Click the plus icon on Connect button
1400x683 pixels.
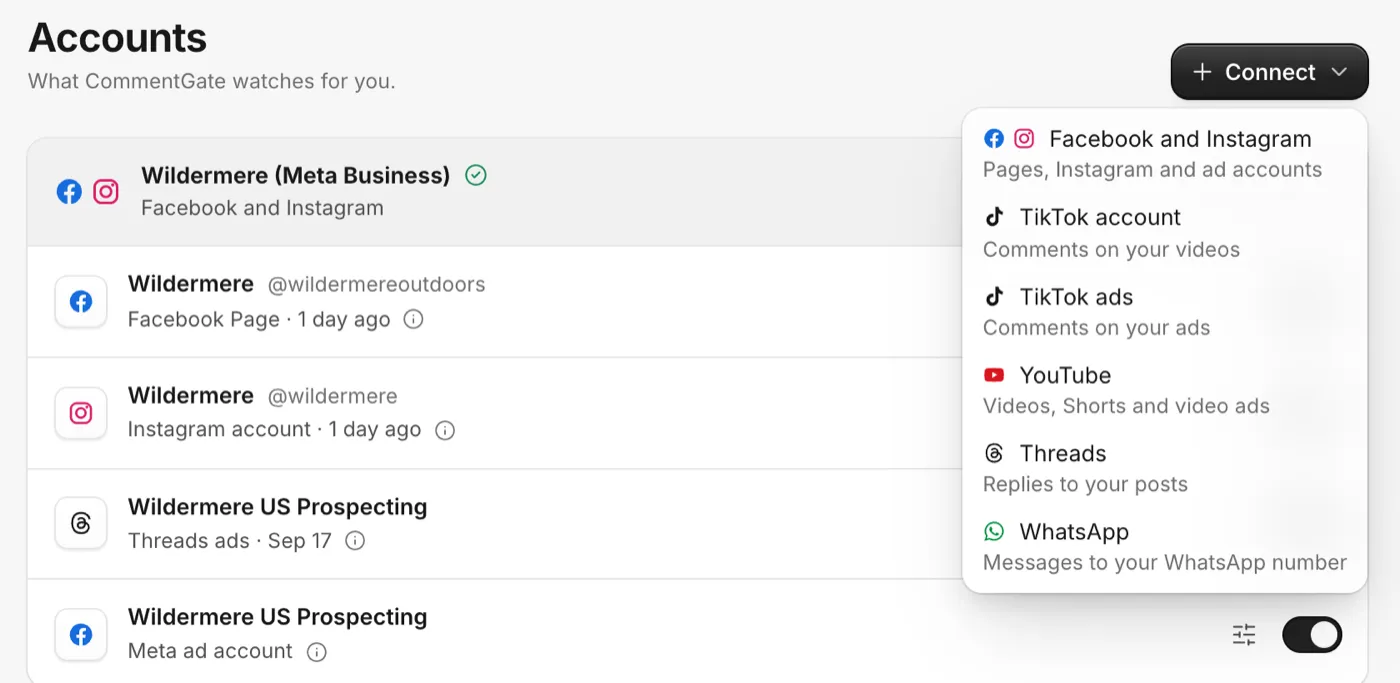[1203, 72]
